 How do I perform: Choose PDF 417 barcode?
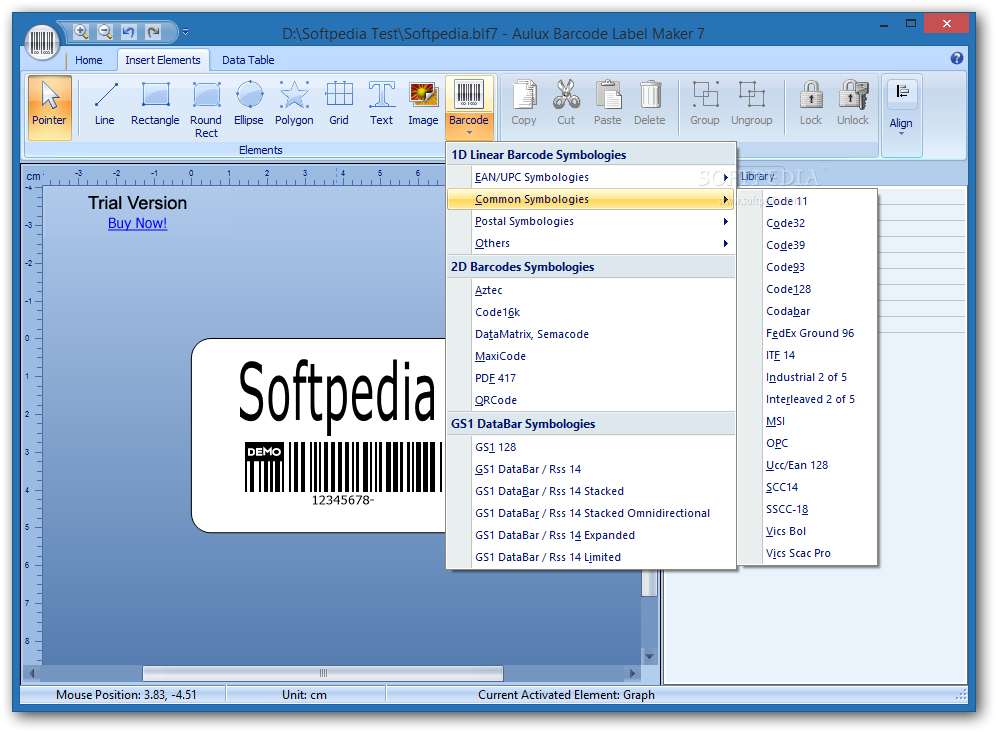[x=591, y=378]
